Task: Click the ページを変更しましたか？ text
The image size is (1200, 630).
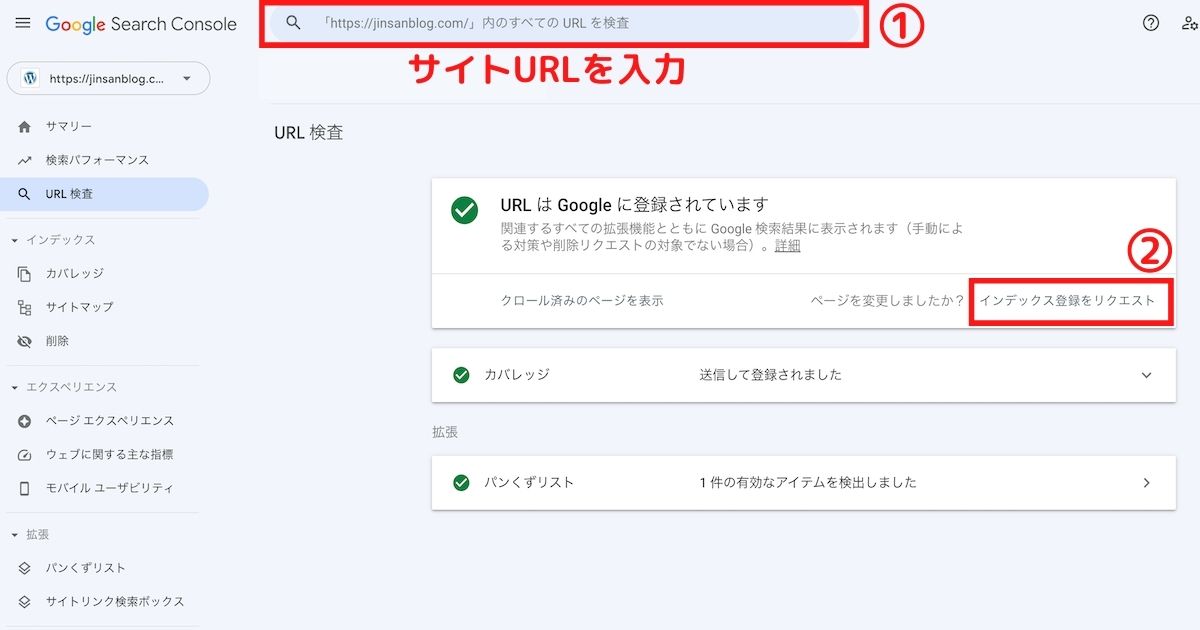Action: (888, 300)
